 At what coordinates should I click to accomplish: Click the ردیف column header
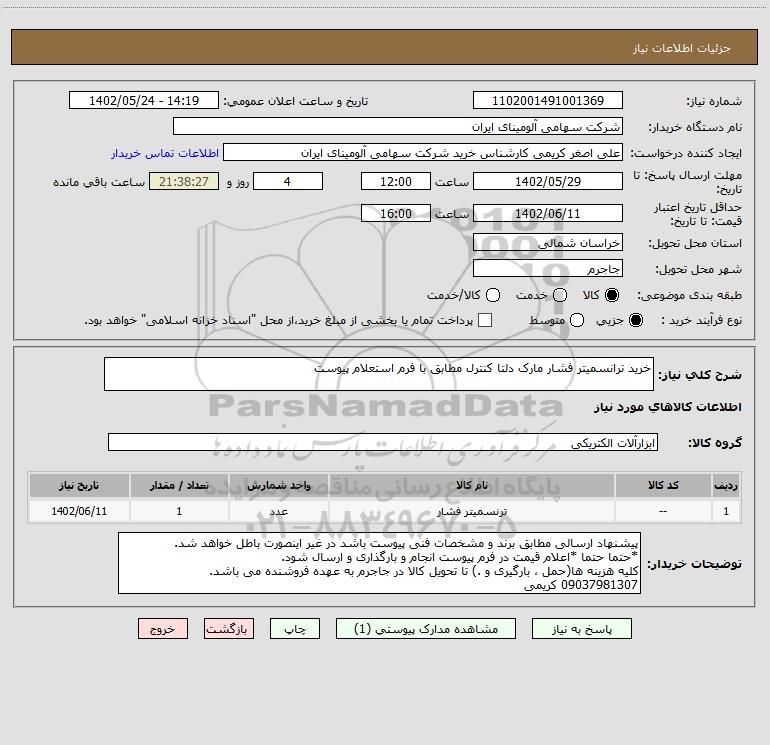click(726, 485)
